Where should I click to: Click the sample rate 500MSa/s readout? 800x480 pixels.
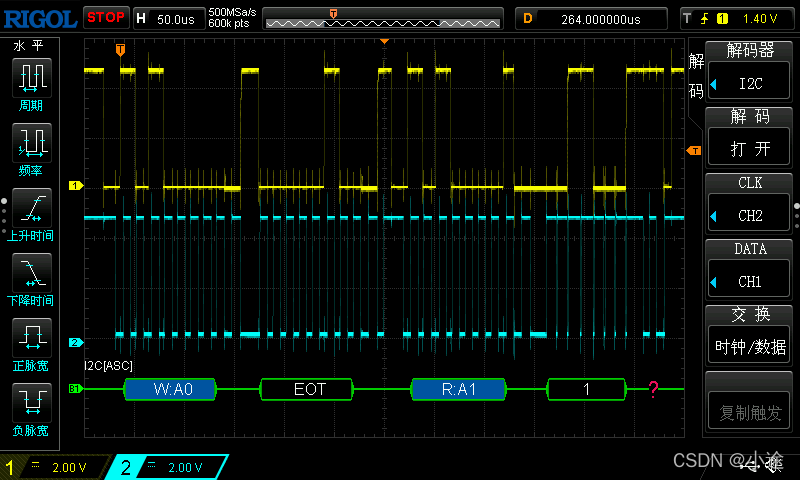tap(232, 12)
